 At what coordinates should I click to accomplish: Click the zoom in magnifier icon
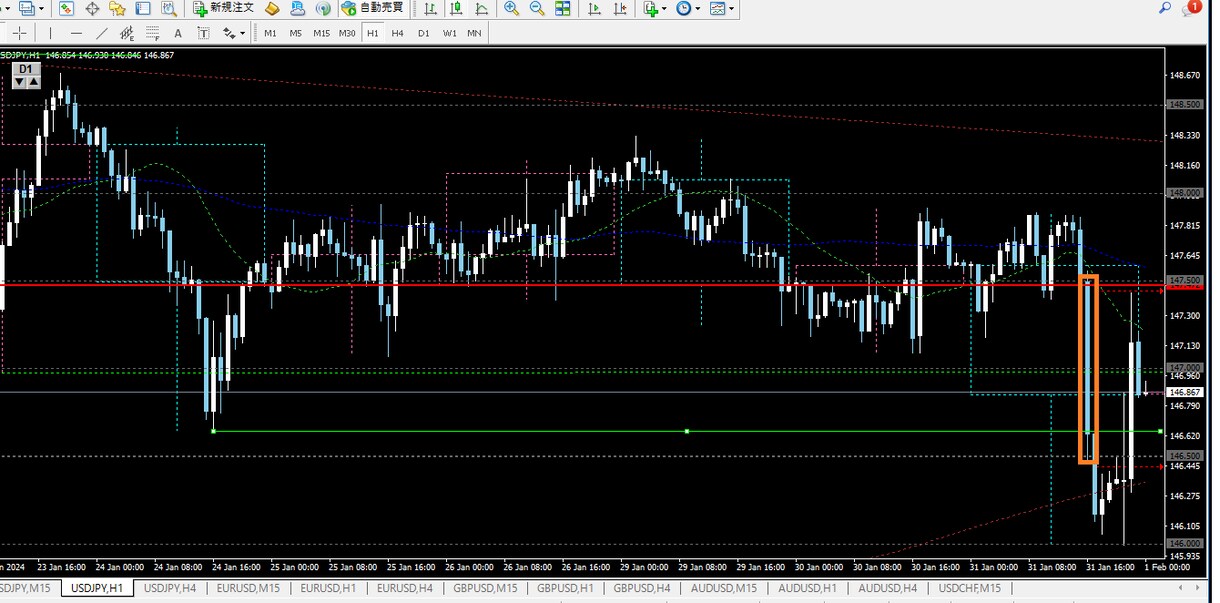(x=512, y=9)
